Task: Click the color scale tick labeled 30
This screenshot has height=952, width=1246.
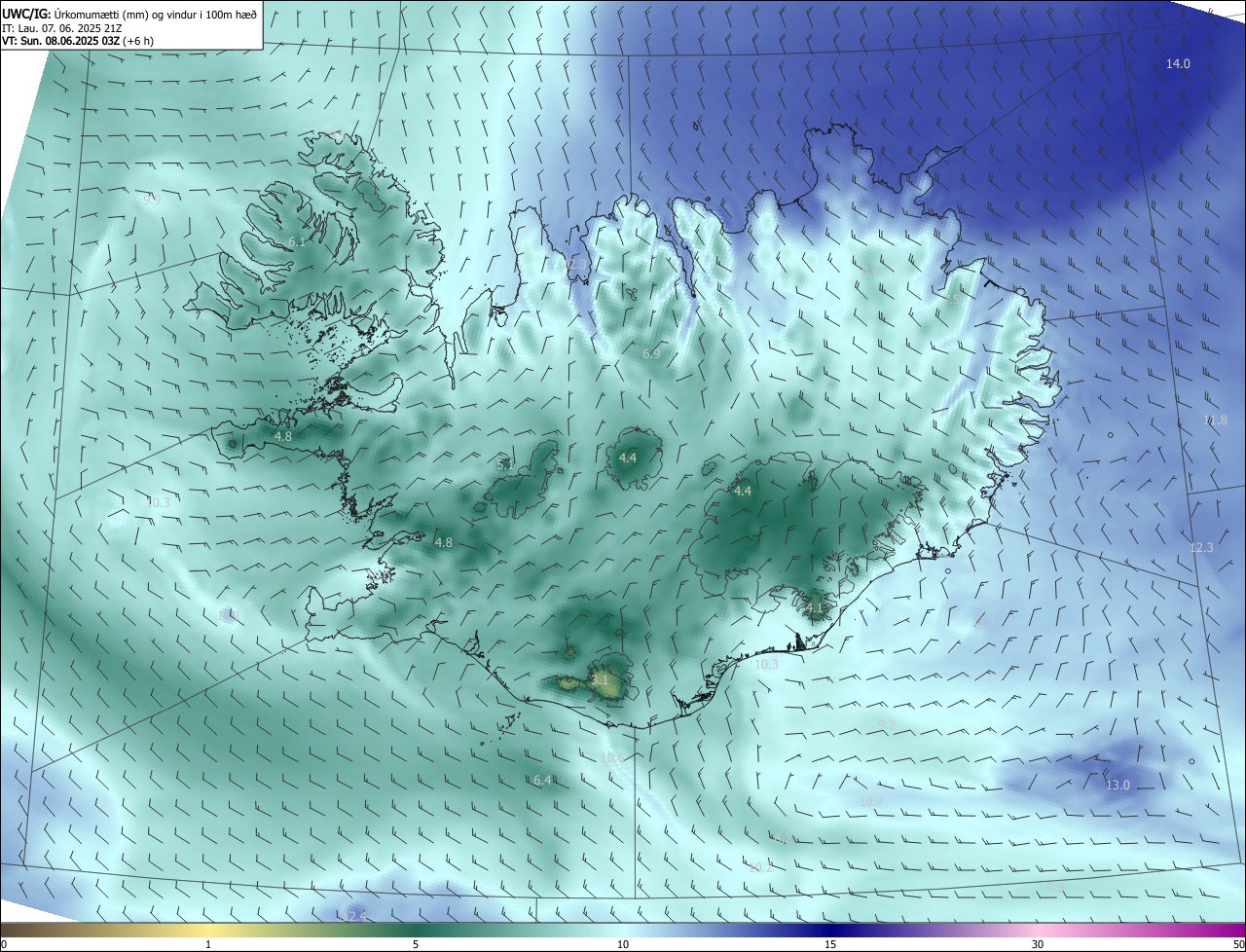Action: (1038, 944)
